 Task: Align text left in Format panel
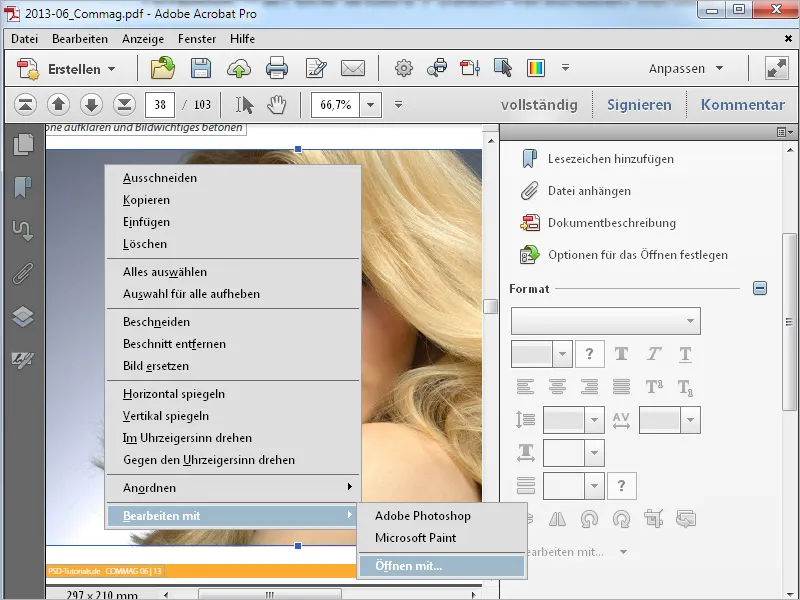click(526, 387)
